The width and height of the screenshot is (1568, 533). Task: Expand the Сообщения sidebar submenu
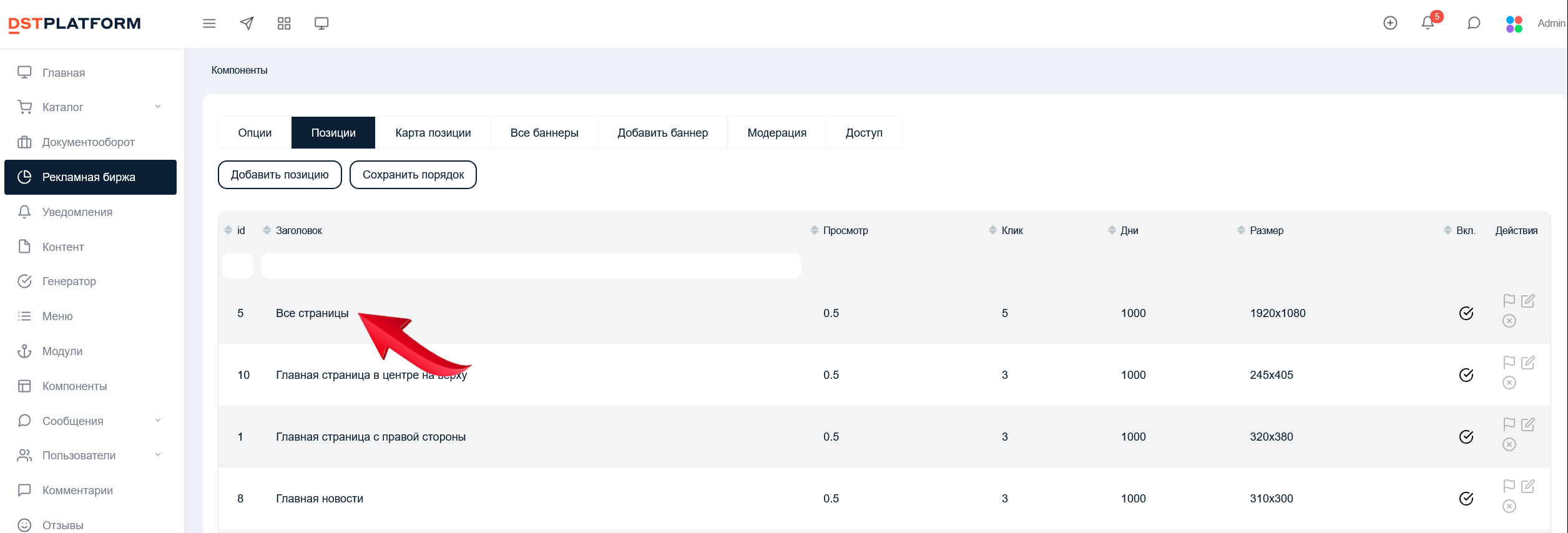point(158,421)
